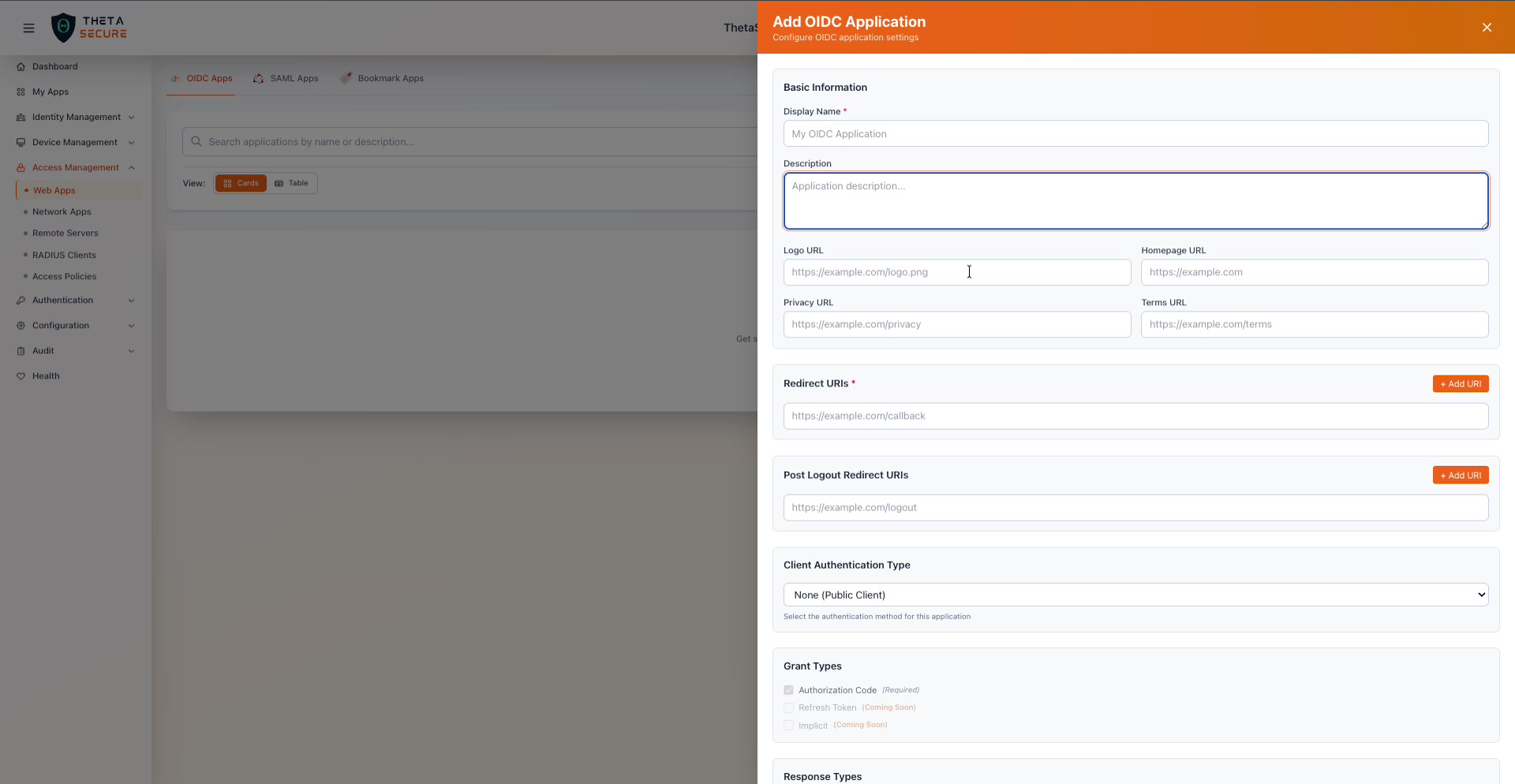The image size is (1515, 784).
Task: Click the Health heart icon
Action: tap(21, 375)
